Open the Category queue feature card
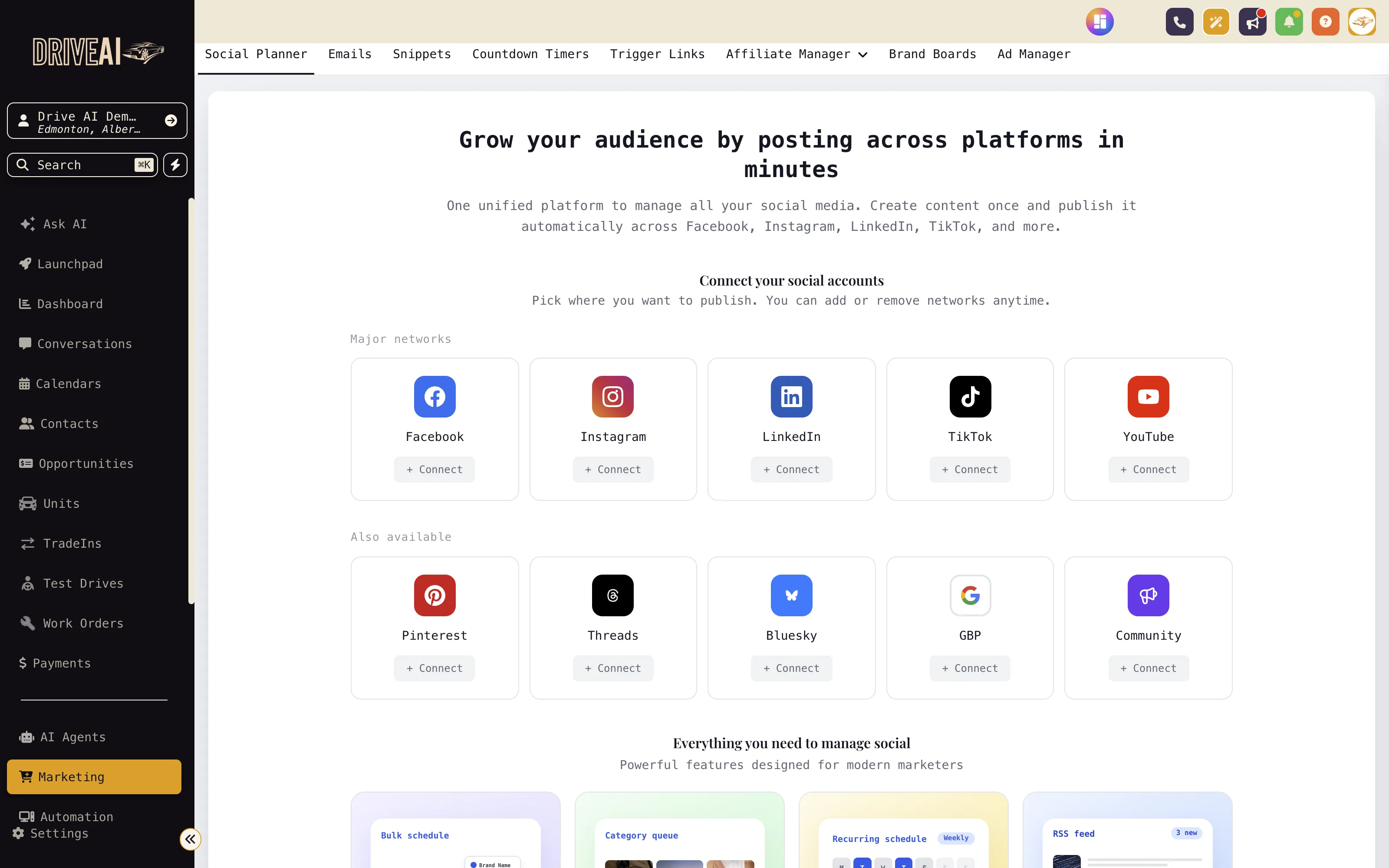The height and width of the screenshot is (868, 1389). click(x=680, y=830)
